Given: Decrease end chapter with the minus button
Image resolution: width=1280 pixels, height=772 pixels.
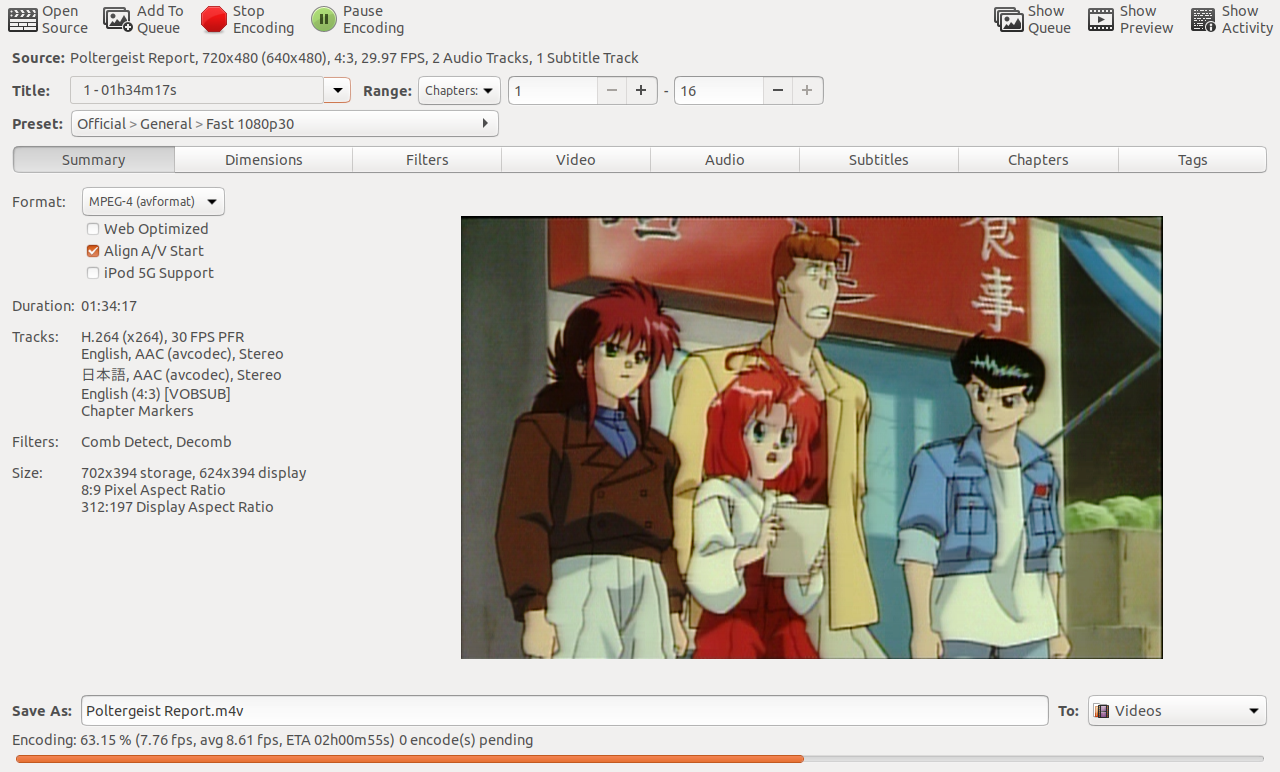Looking at the screenshot, I should (x=778, y=91).
